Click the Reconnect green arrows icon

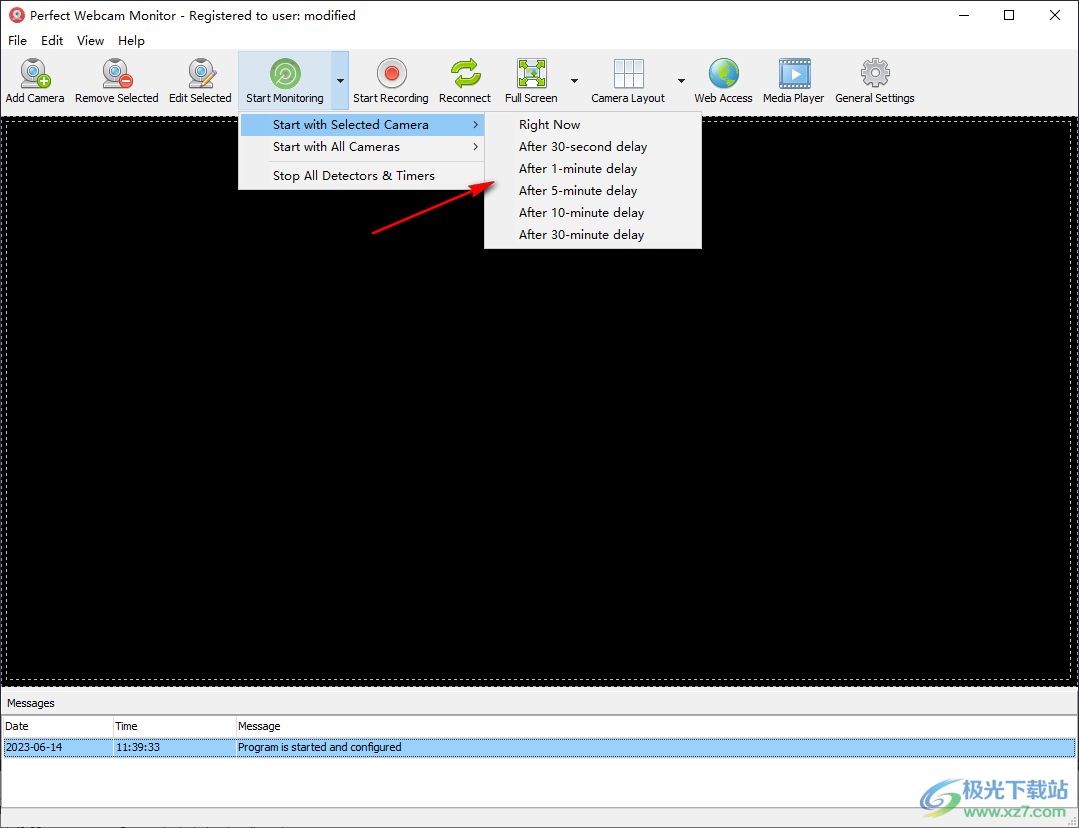[465, 73]
